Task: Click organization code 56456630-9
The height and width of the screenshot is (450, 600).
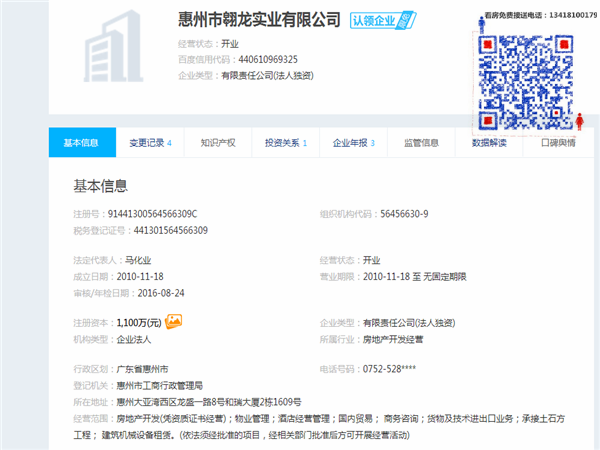Action: point(404,214)
